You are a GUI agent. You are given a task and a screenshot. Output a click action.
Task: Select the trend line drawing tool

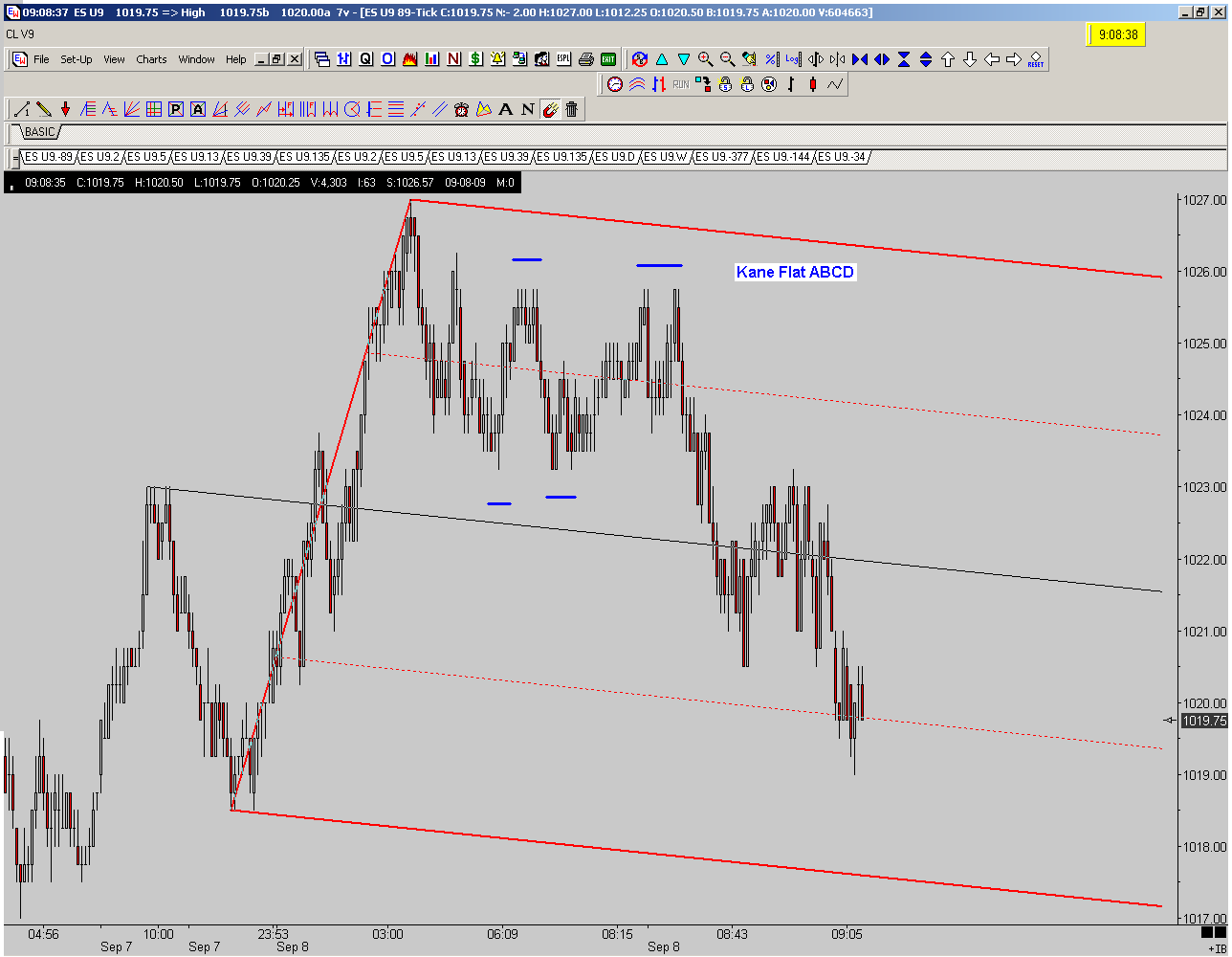pyautogui.click(x=21, y=109)
